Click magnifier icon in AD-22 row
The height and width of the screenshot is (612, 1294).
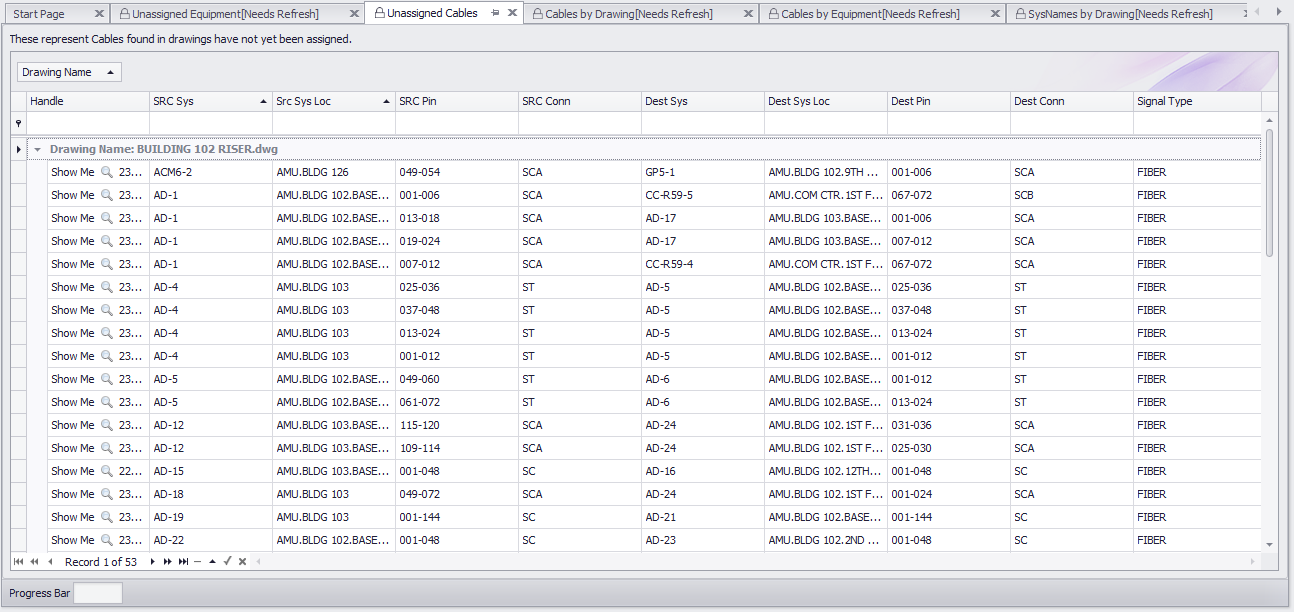click(x=107, y=540)
